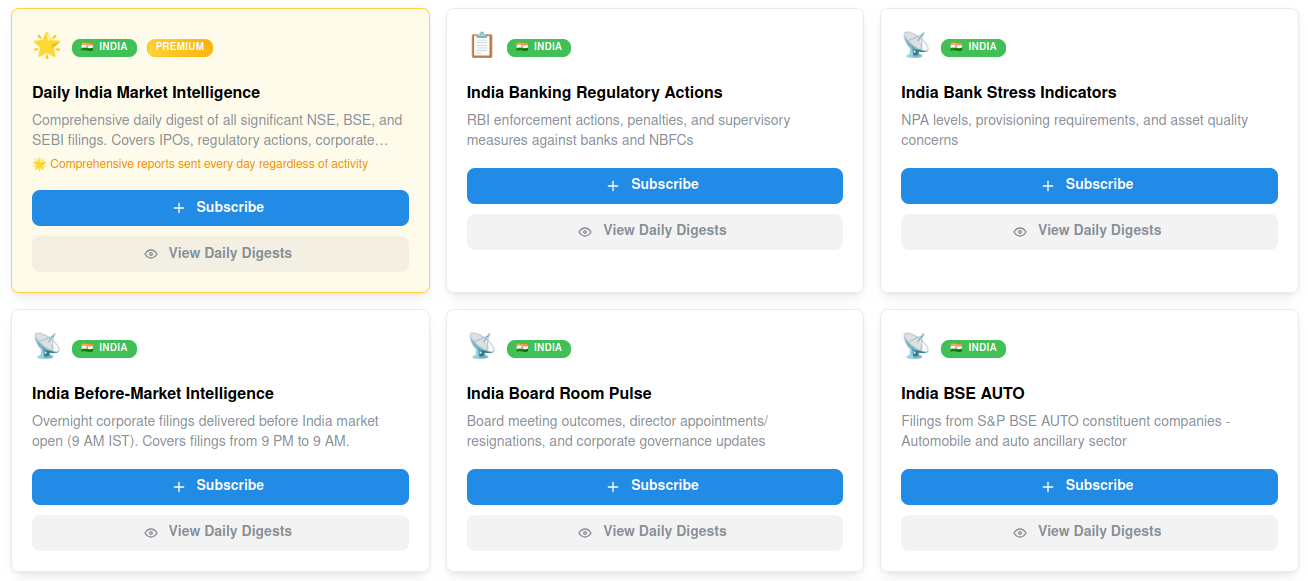Click the satellite icon on India BSE AUTO card

pos(916,347)
